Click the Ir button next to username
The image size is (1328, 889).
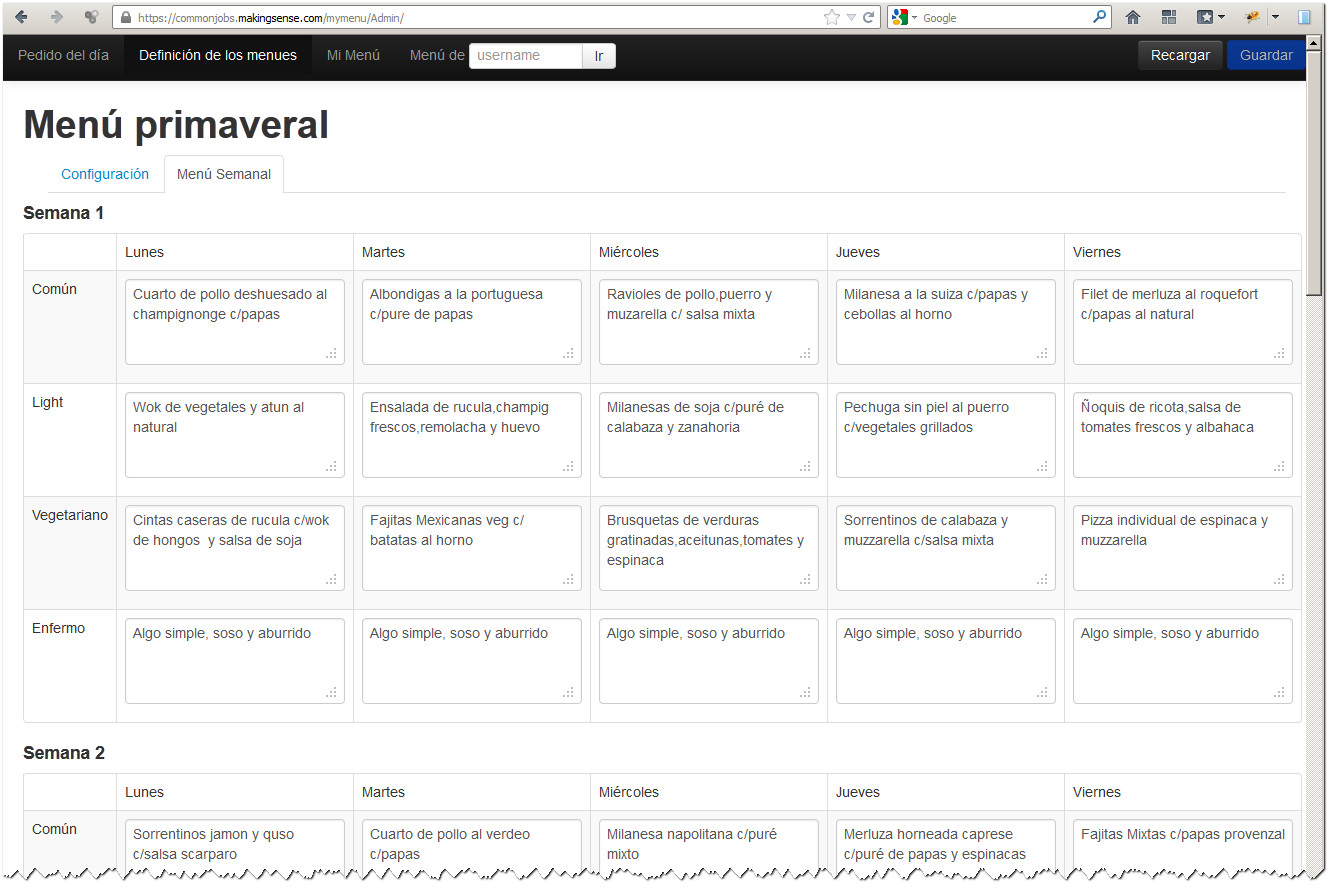[x=599, y=56]
